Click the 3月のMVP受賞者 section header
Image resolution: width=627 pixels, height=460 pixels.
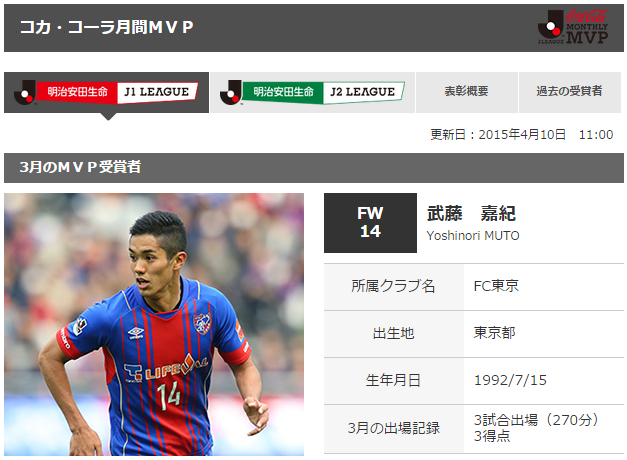tap(80, 167)
